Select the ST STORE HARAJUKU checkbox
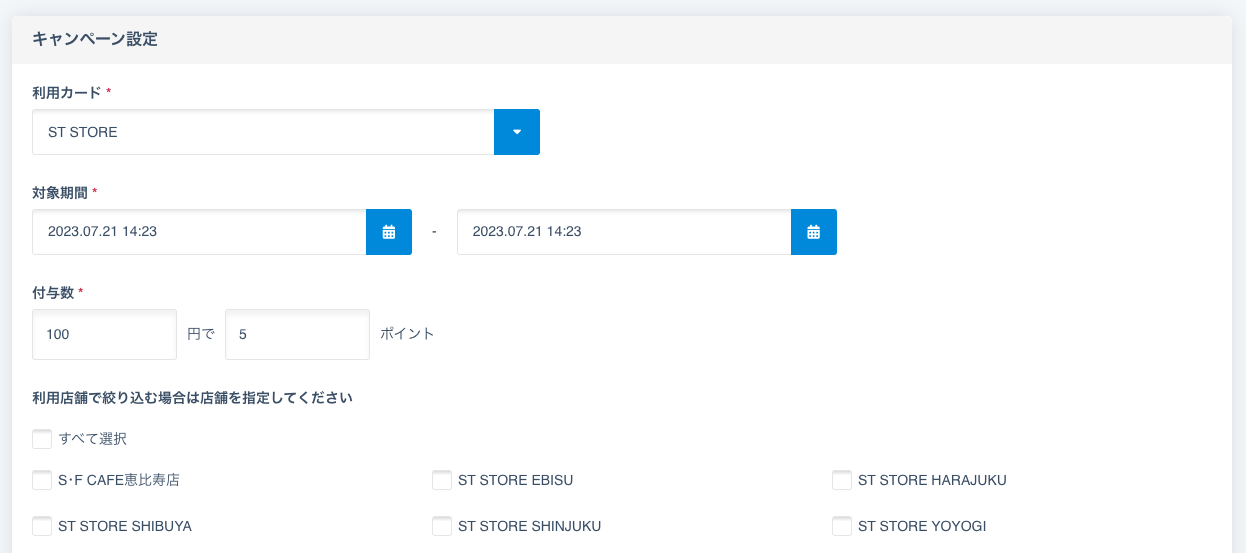 (842, 480)
